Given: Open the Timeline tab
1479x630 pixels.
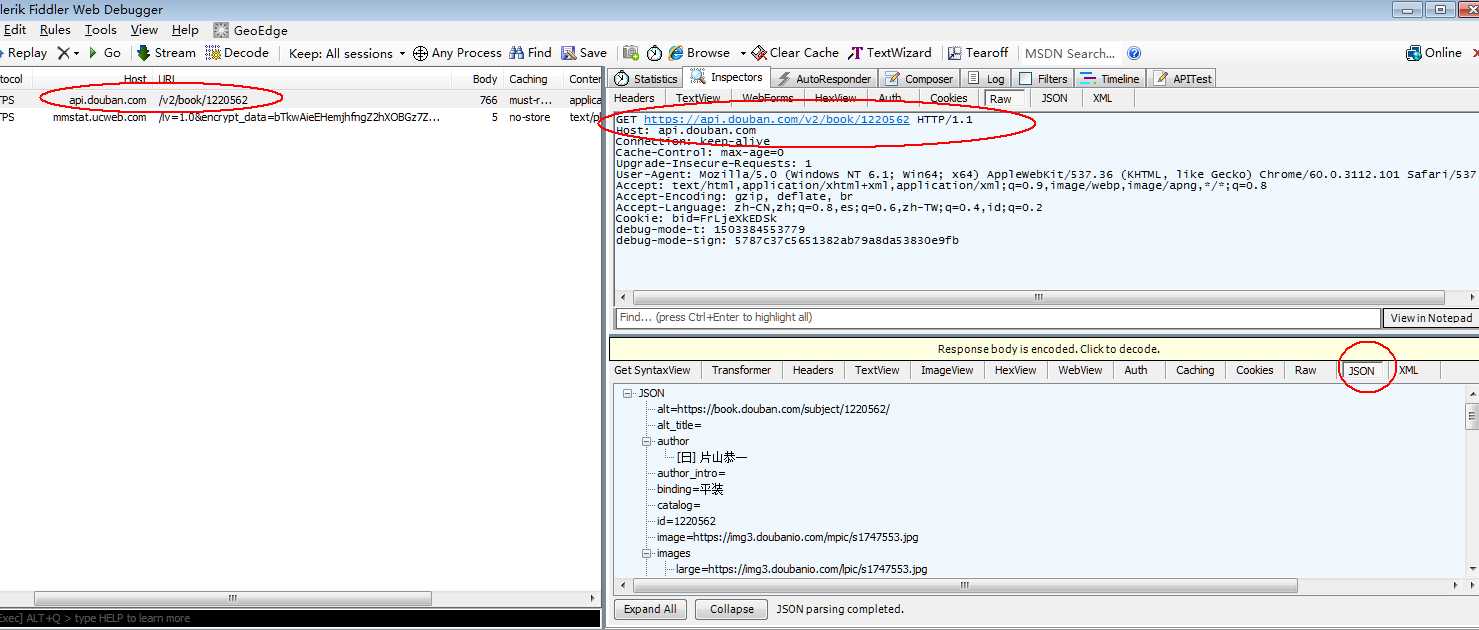Looking at the screenshot, I should [1110, 79].
